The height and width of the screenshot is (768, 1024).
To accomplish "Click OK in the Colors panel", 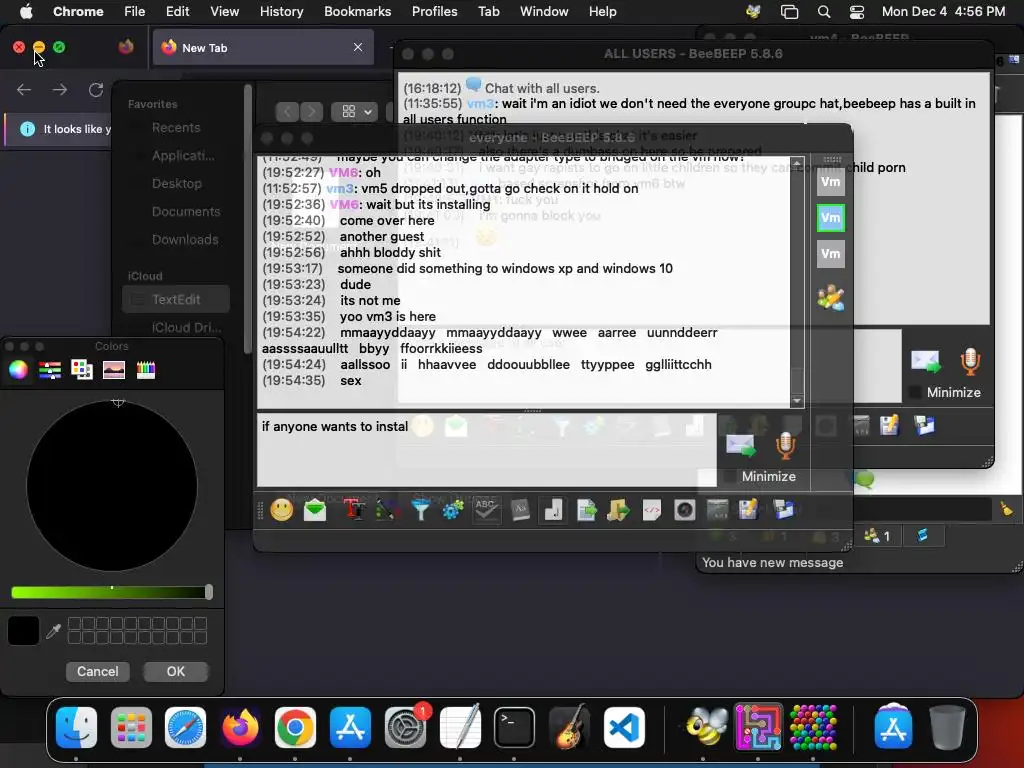I will 176,671.
